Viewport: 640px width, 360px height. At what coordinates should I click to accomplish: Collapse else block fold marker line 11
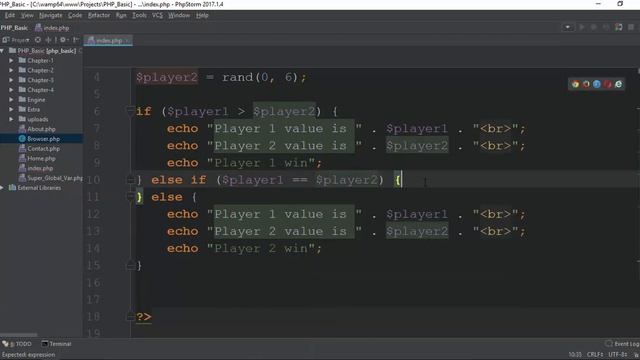pyautogui.click(x=130, y=197)
